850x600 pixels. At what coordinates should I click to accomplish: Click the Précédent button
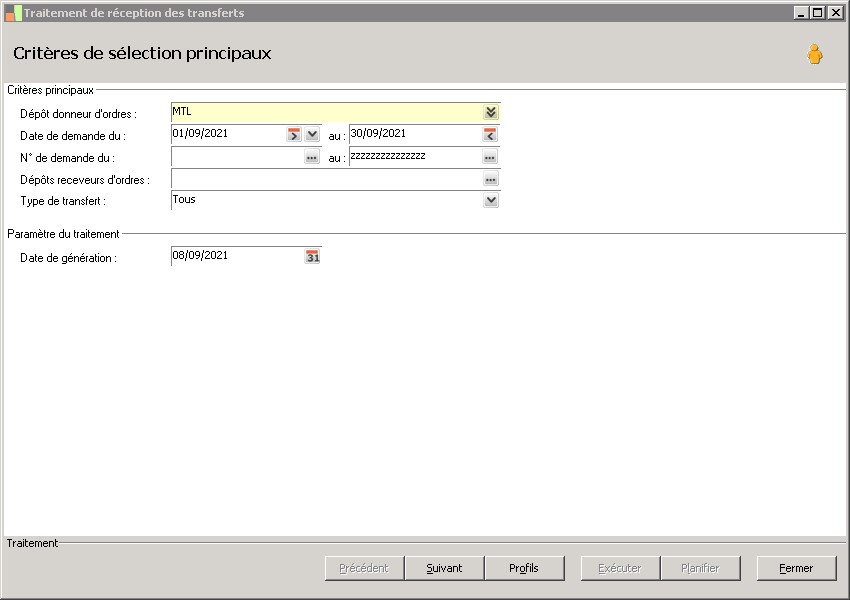(x=364, y=568)
